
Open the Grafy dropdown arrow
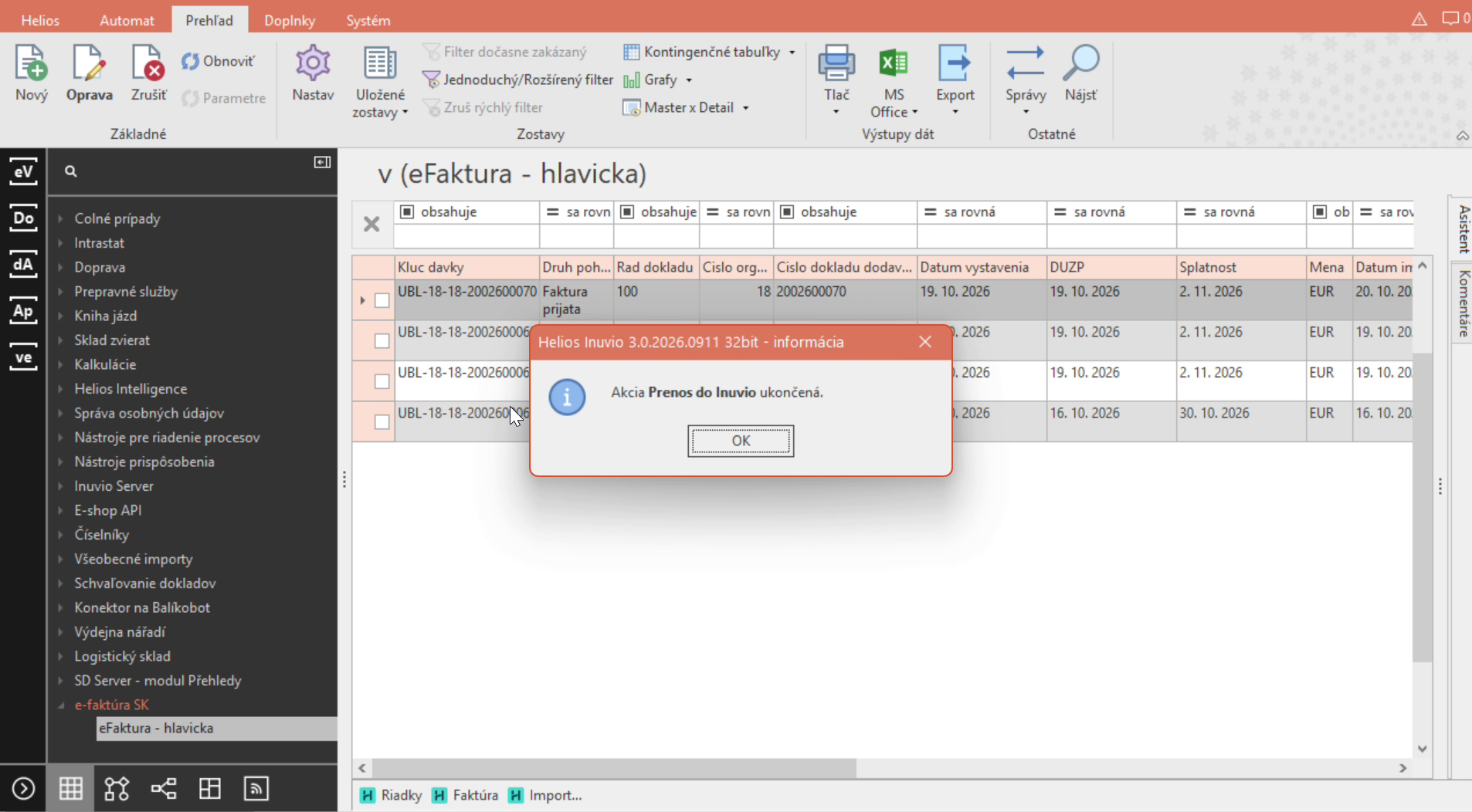pyautogui.click(x=689, y=80)
